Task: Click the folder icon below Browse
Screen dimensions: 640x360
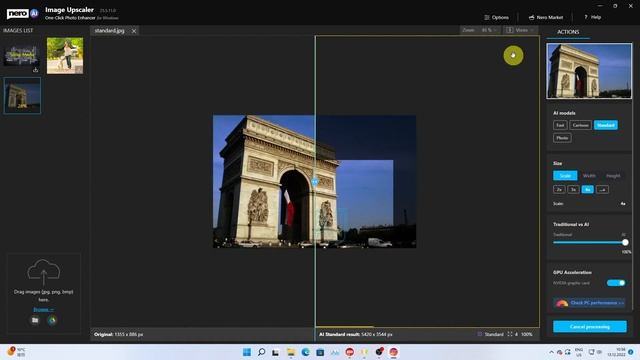Action: pyautogui.click(x=35, y=320)
